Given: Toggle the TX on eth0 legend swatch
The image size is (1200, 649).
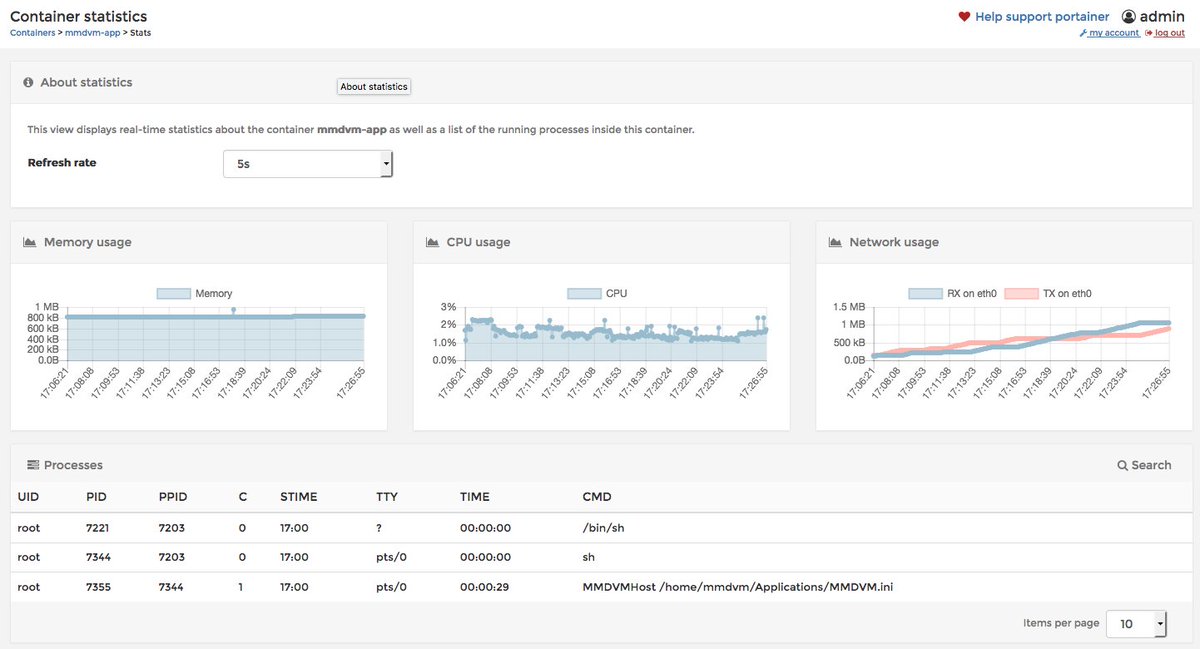Looking at the screenshot, I should pos(1020,294).
